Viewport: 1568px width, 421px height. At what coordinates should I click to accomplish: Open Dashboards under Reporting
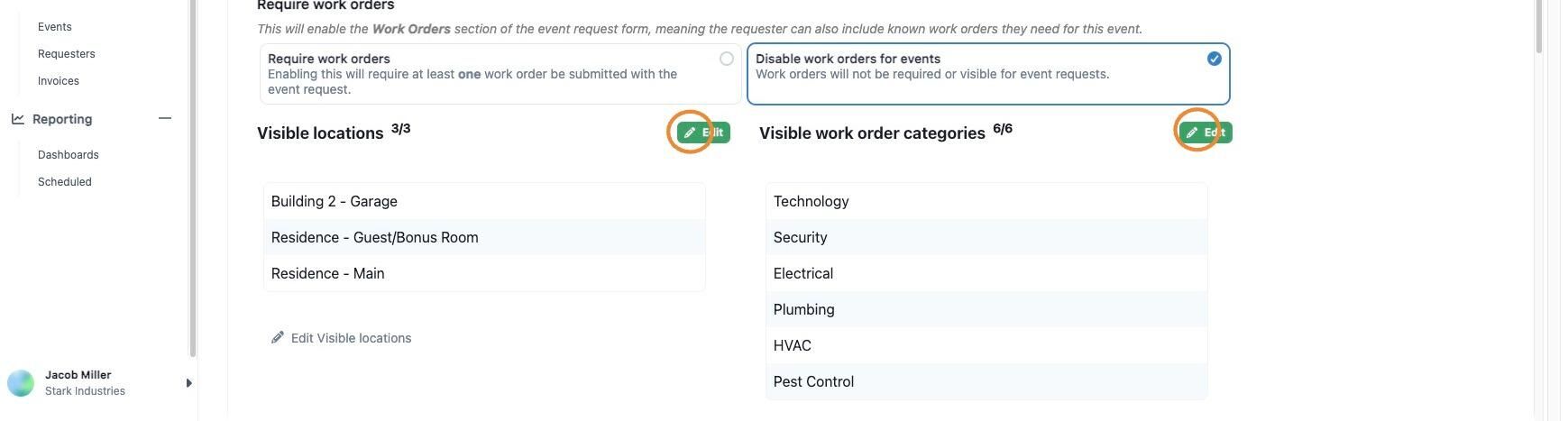point(69,155)
